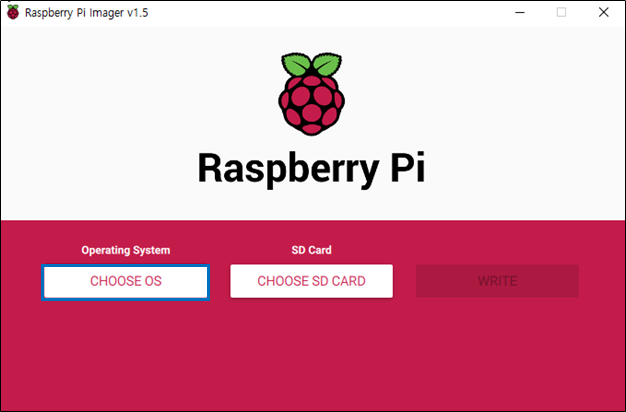Click the greyed-out WRITE button
This screenshot has width=626, height=412.
click(x=497, y=281)
